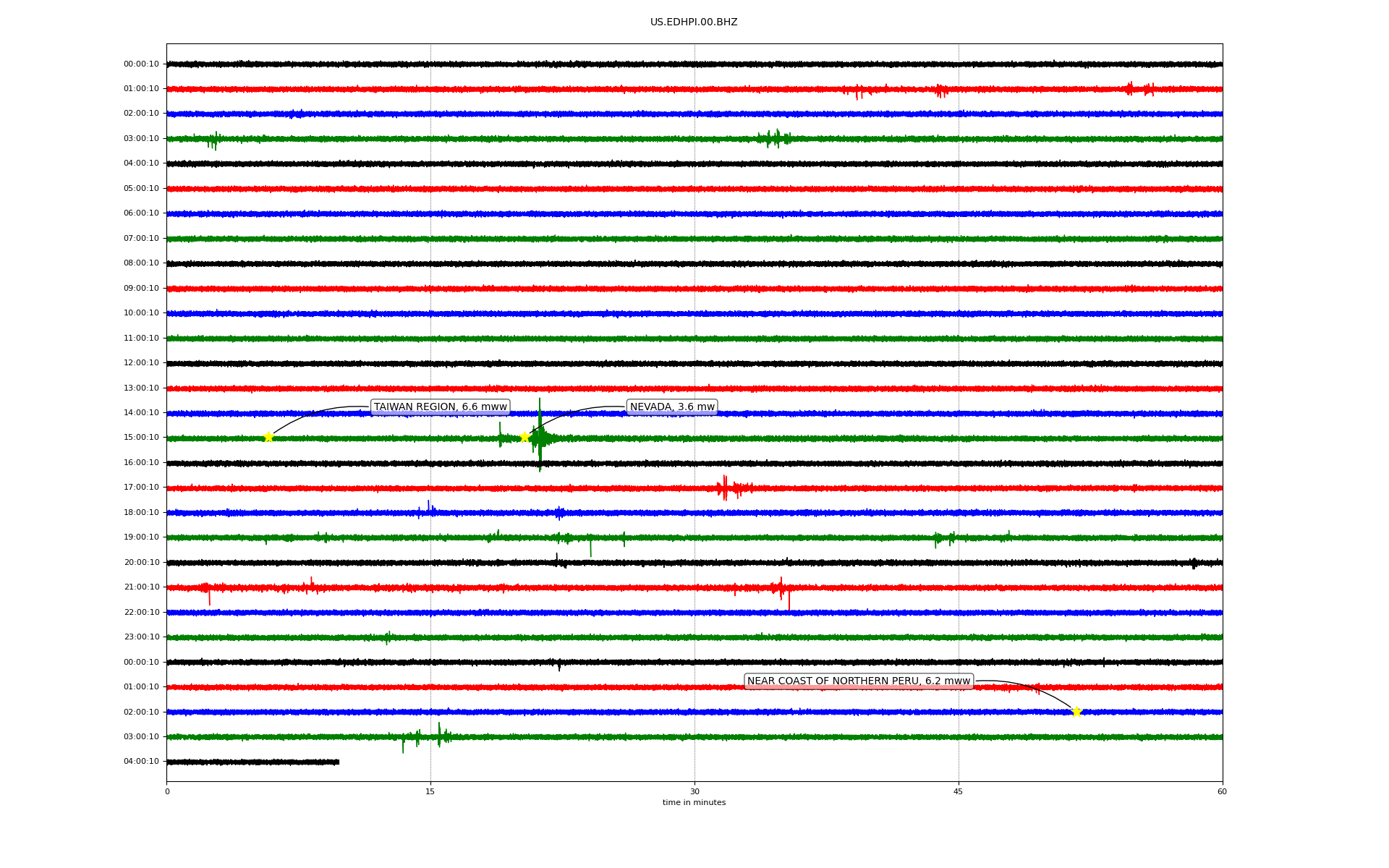The image size is (1389, 868).
Task: Click the short black trace at 04:00:10
Action: coord(253,762)
